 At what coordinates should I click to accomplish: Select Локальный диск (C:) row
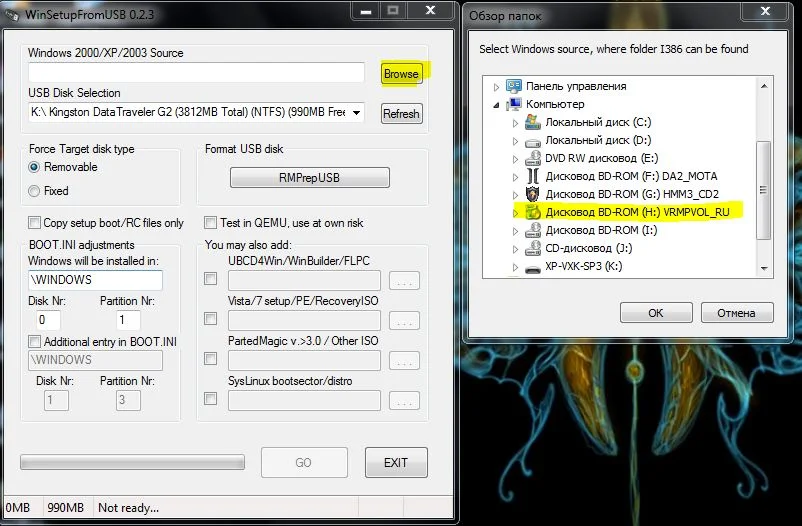[598, 122]
